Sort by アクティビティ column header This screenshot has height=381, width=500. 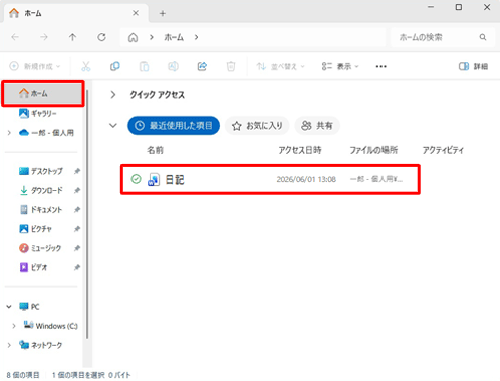pyautogui.click(x=443, y=150)
